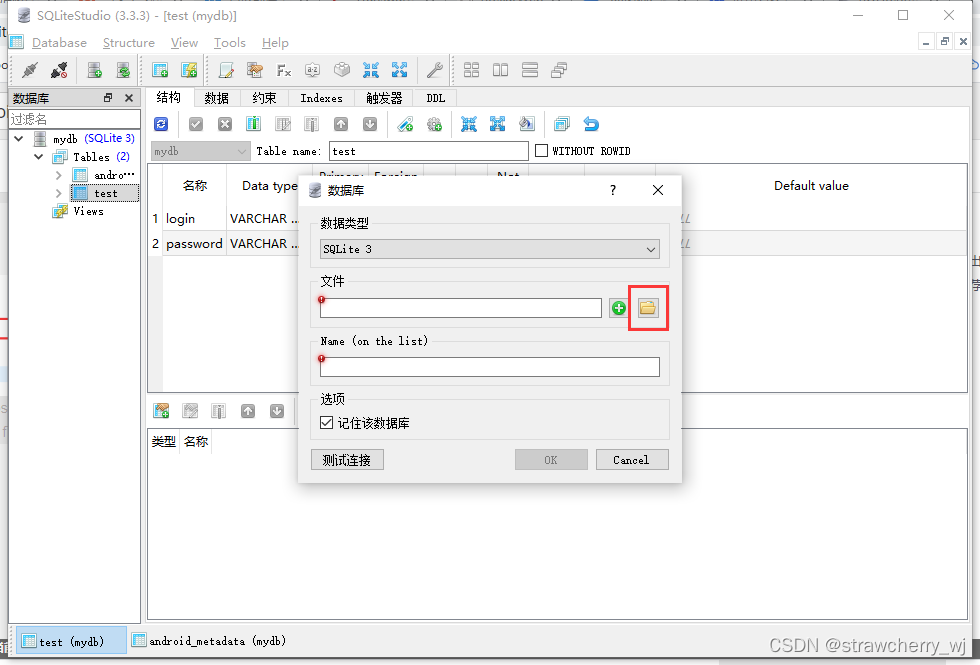The height and width of the screenshot is (665, 980).
Task: Click the Commit structure changes checkmark icon
Action: 196,124
